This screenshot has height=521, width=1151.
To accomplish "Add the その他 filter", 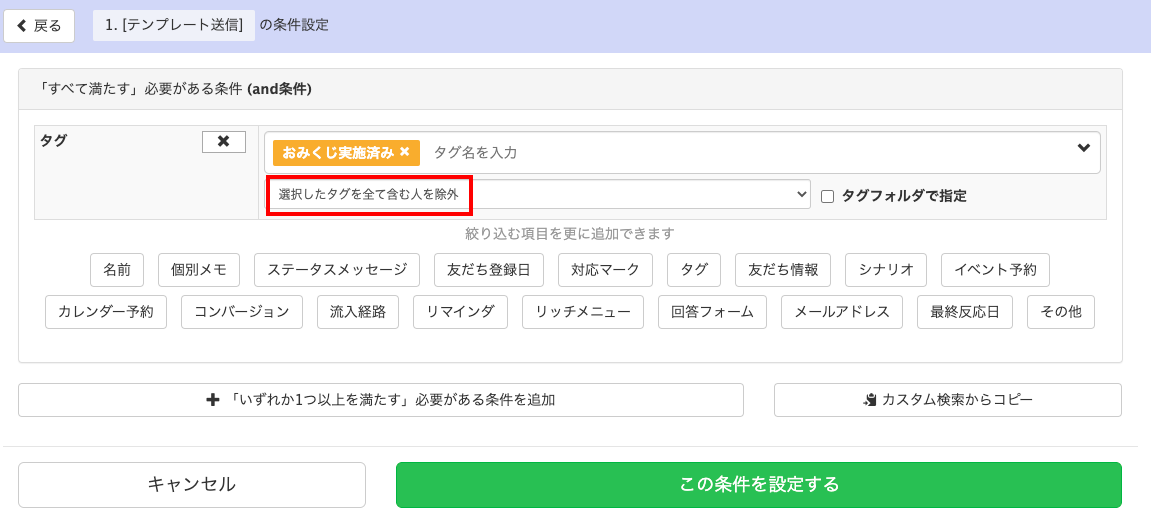I will [1061, 312].
